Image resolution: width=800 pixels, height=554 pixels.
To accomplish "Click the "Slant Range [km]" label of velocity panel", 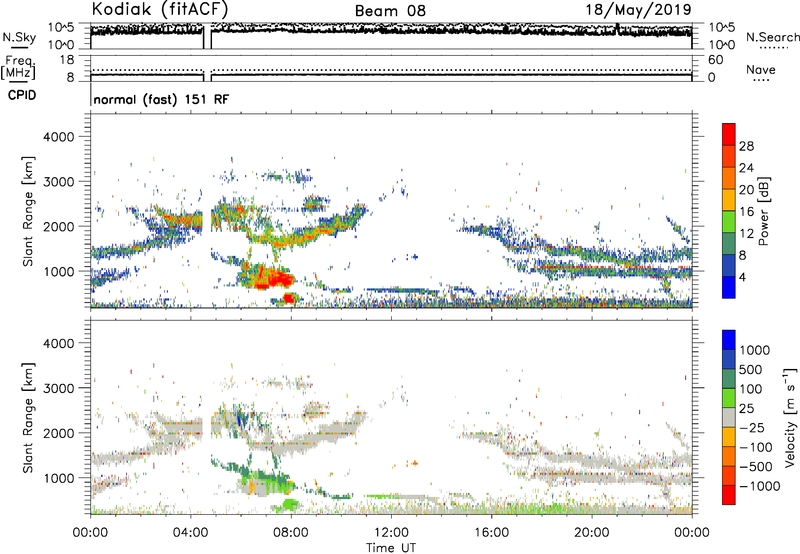I will click(x=28, y=418).
